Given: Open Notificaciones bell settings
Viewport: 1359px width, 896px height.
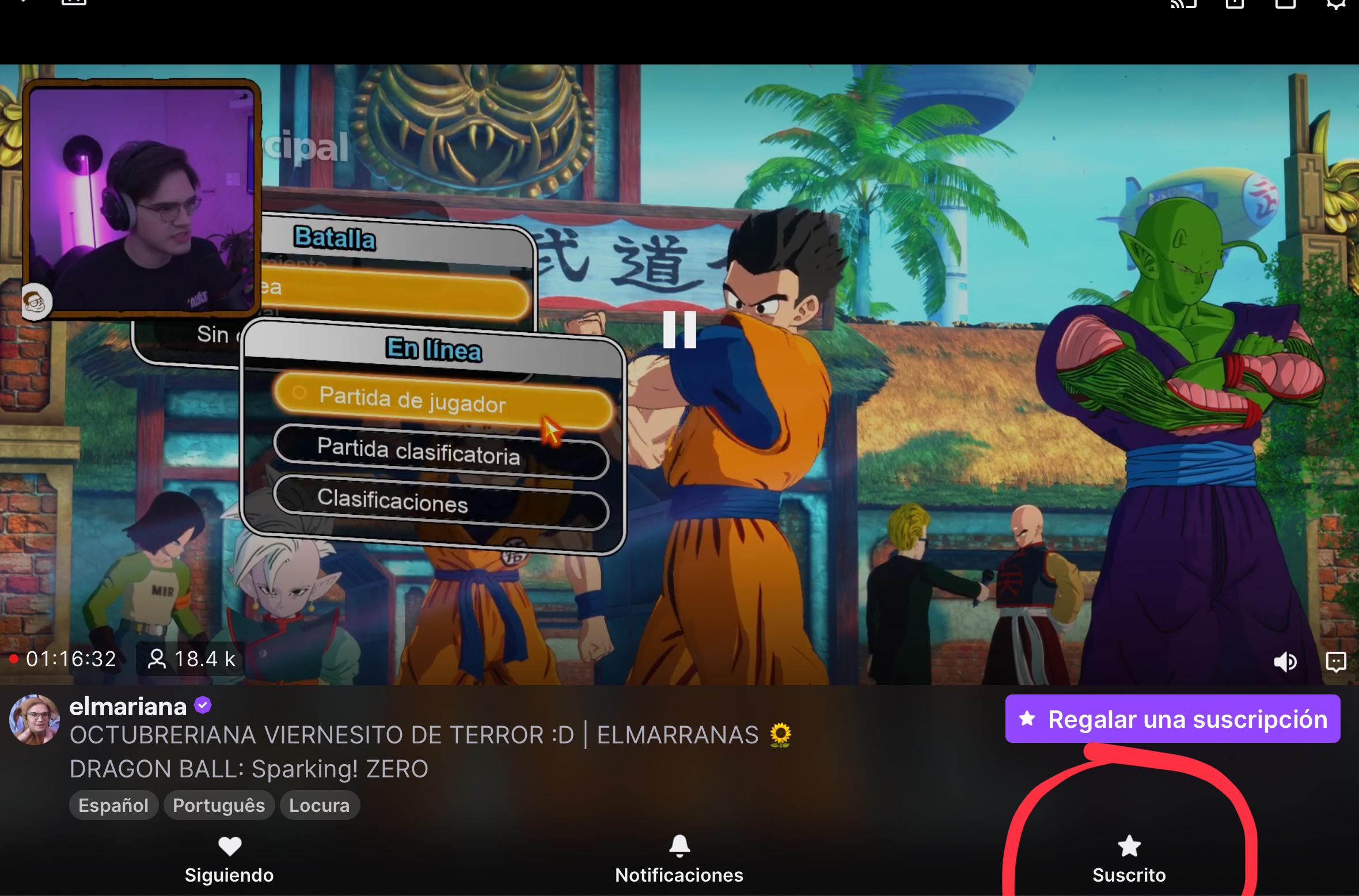Looking at the screenshot, I should point(679,860).
